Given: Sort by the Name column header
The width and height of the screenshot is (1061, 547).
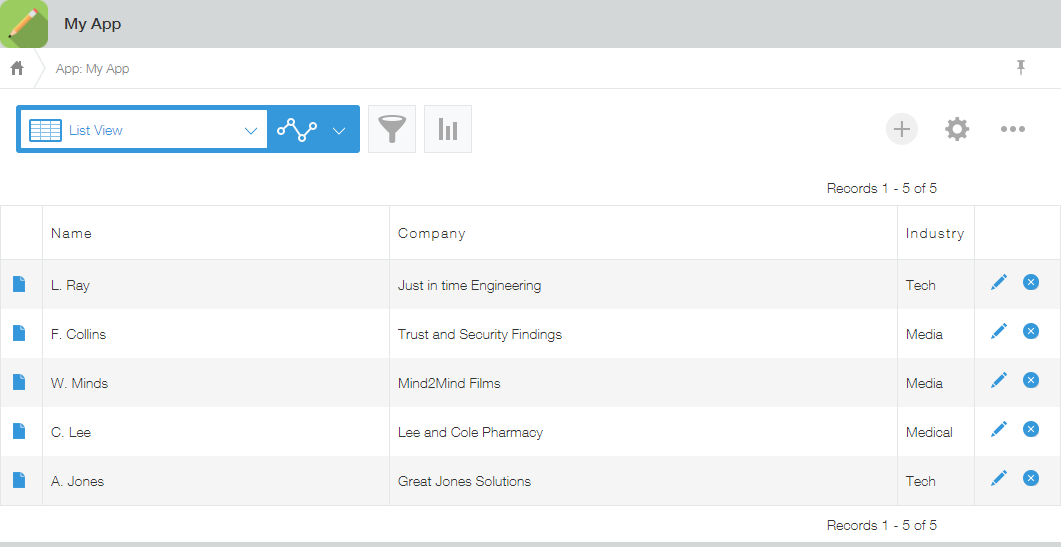Looking at the screenshot, I should click(x=71, y=233).
